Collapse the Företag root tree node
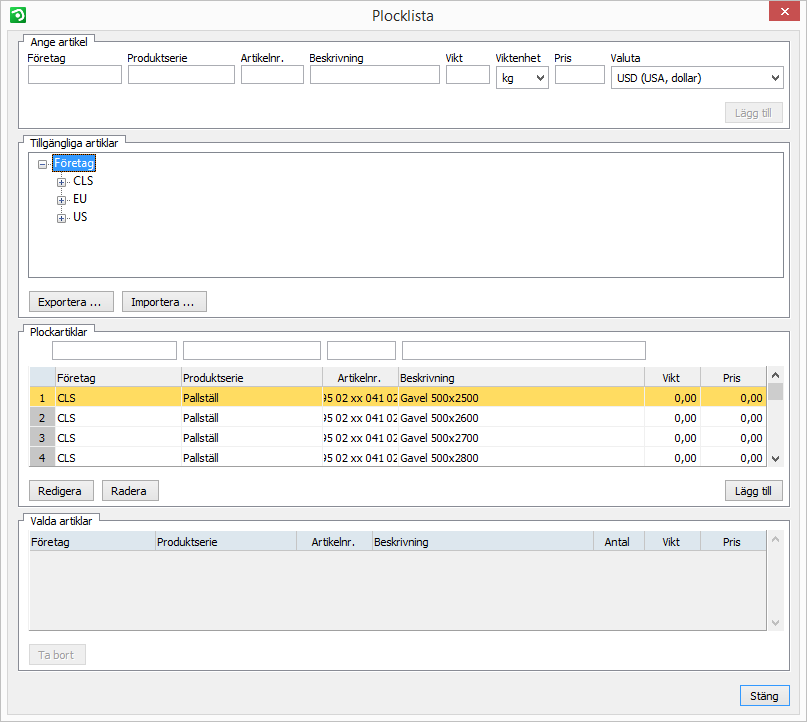 (x=42, y=164)
